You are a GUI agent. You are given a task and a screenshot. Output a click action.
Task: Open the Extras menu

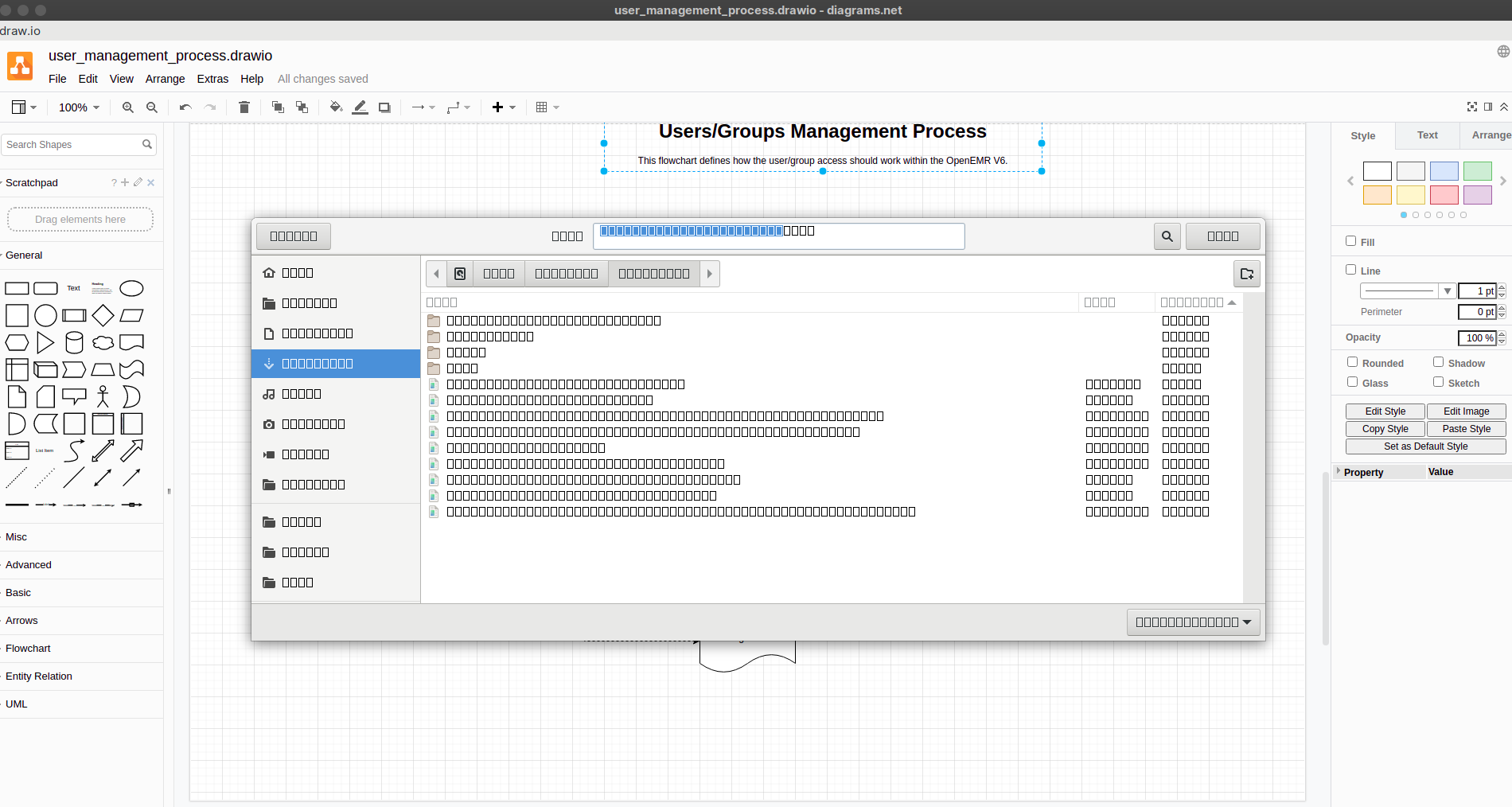[212, 78]
